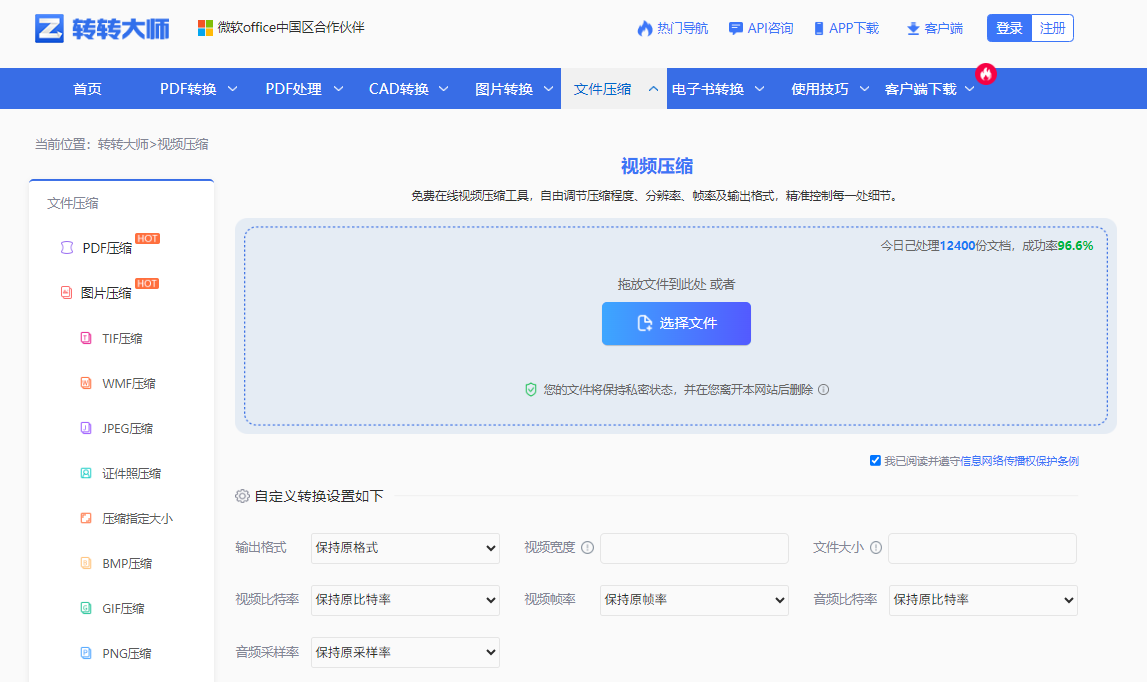Open the 音频比特率 dropdown
This screenshot has height=682, width=1147.
[982, 600]
